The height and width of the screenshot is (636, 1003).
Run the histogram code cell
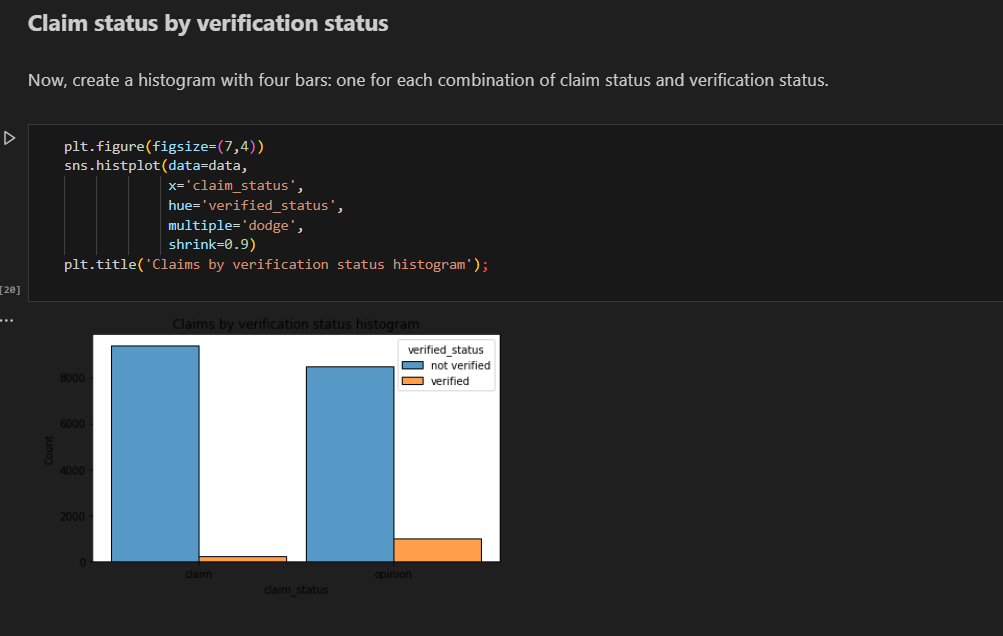click(9, 138)
